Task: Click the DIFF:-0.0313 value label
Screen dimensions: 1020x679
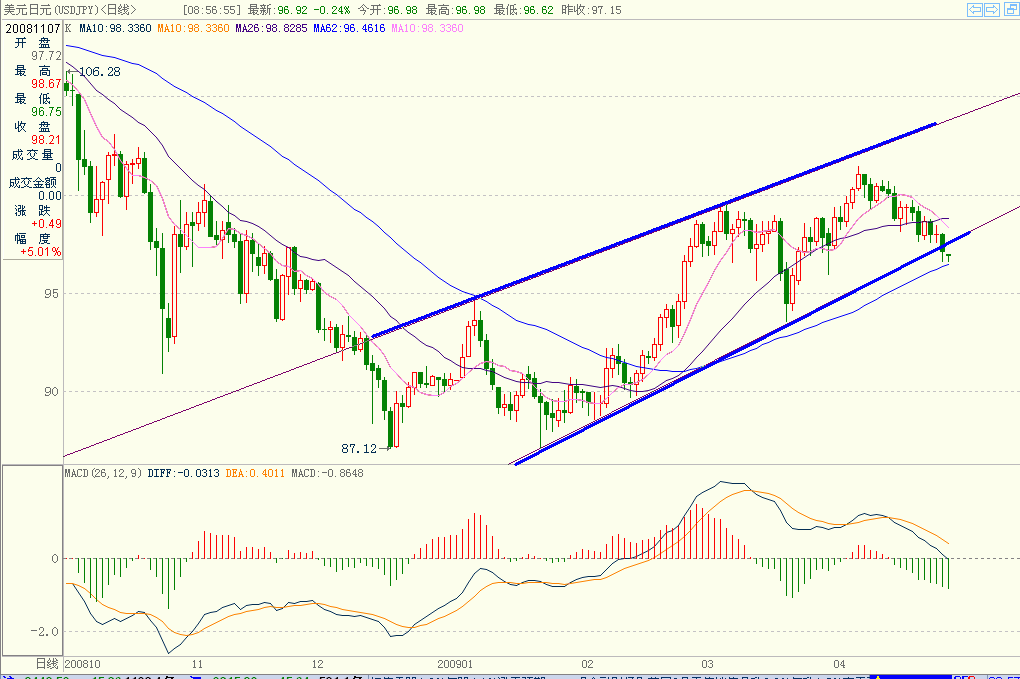Action: tap(183, 473)
